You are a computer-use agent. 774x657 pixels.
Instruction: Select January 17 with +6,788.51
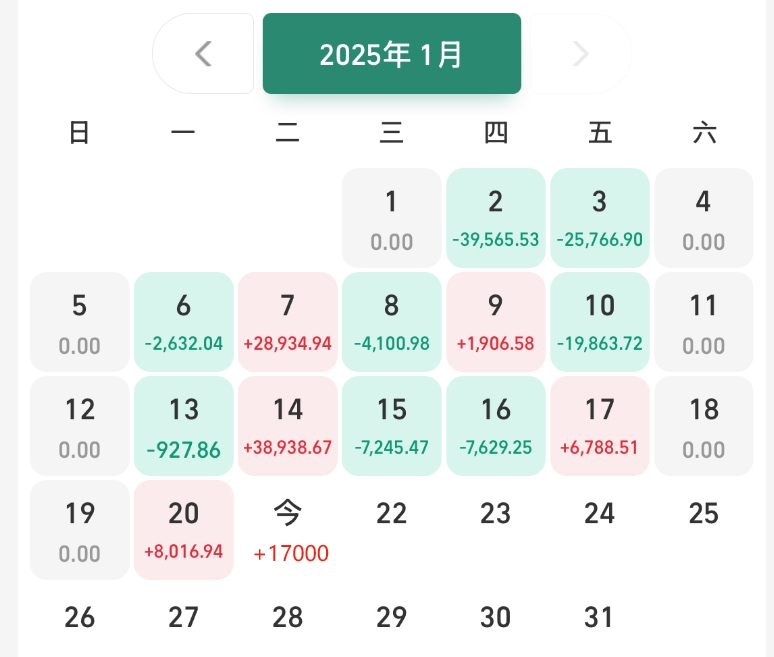click(600, 426)
